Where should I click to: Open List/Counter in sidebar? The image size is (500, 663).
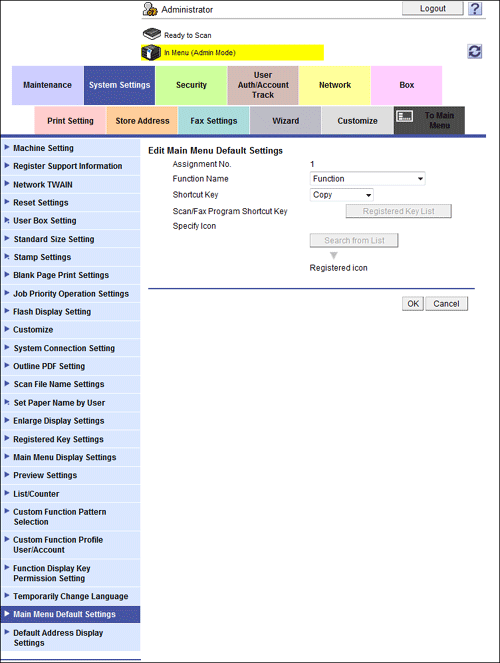(71, 493)
